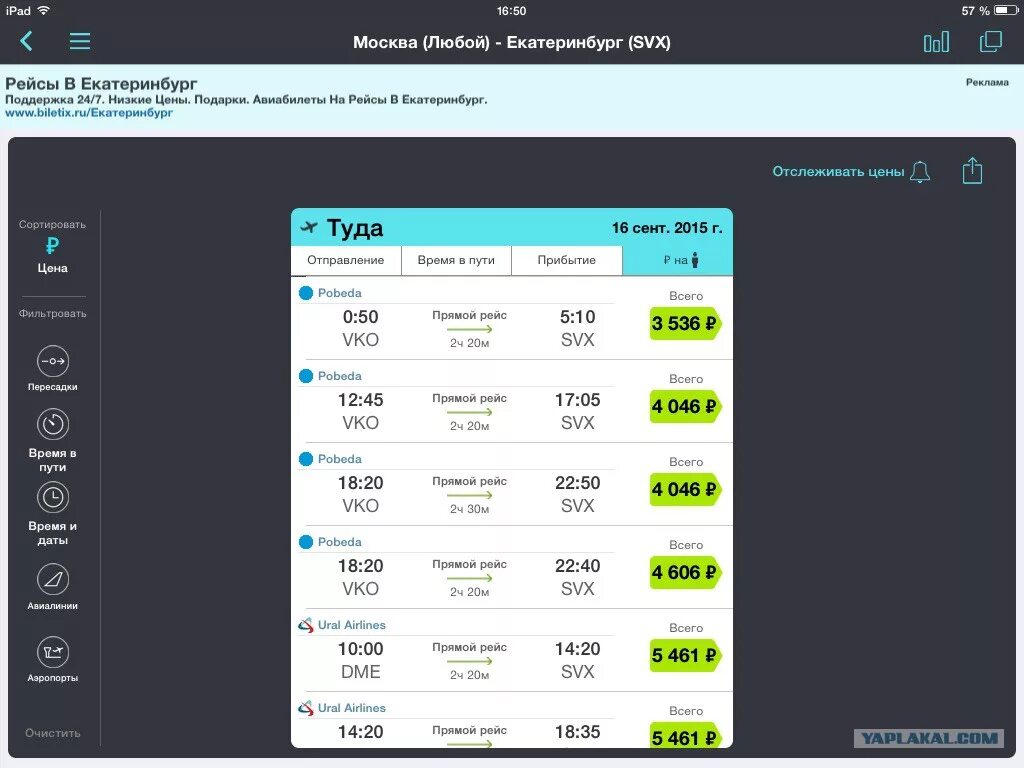The height and width of the screenshot is (768, 1024).
Task: Open the bar chart price graph icon
Action: pos(936,42)
